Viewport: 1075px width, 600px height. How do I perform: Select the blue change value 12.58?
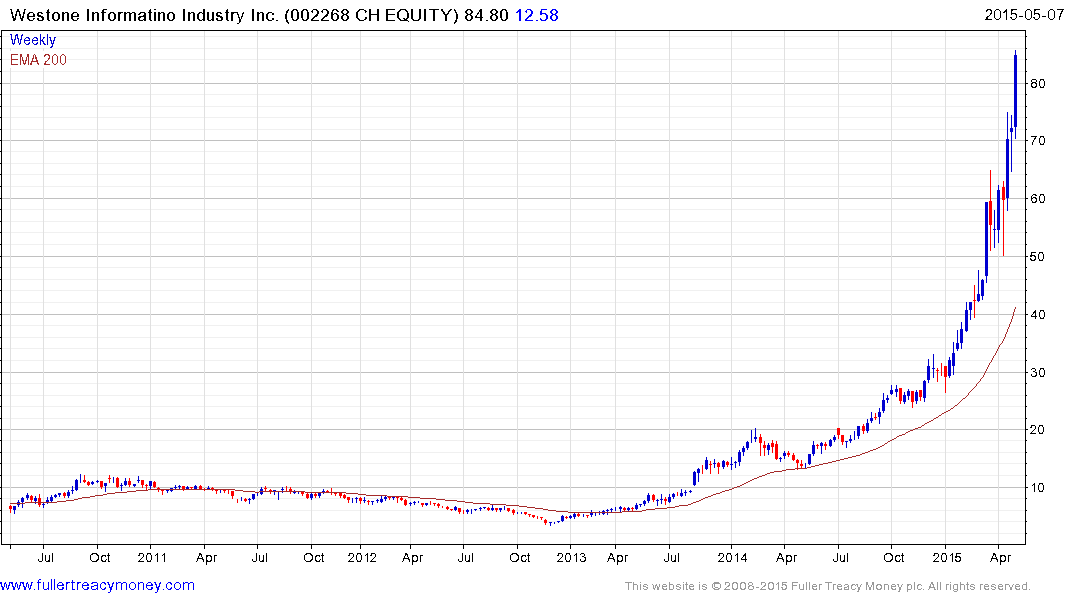tap(536, 15)
